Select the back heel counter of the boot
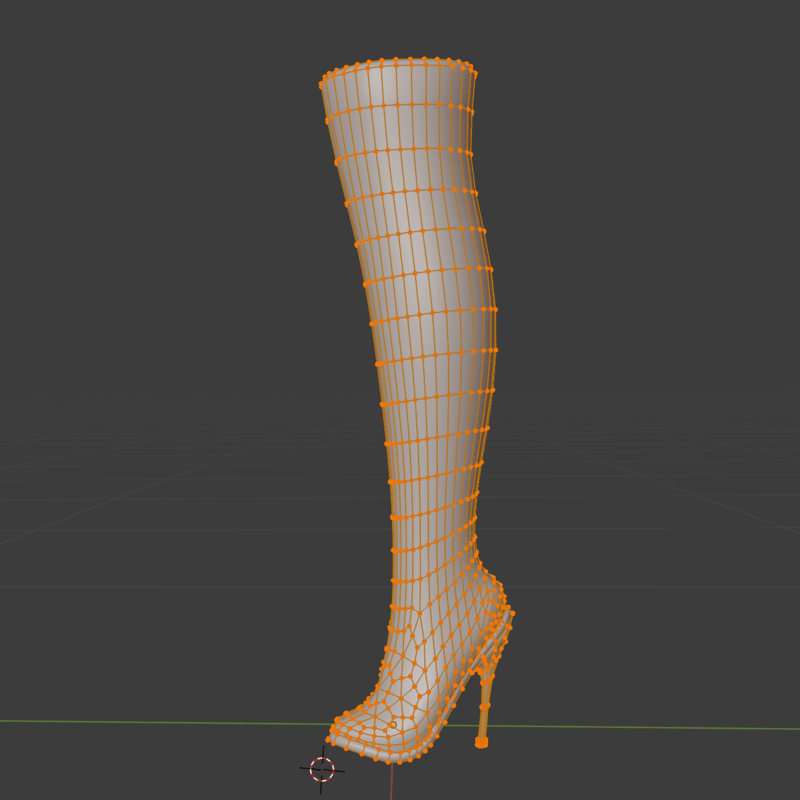The height and width of the screenshot is (800, 800). coord(495,610)
